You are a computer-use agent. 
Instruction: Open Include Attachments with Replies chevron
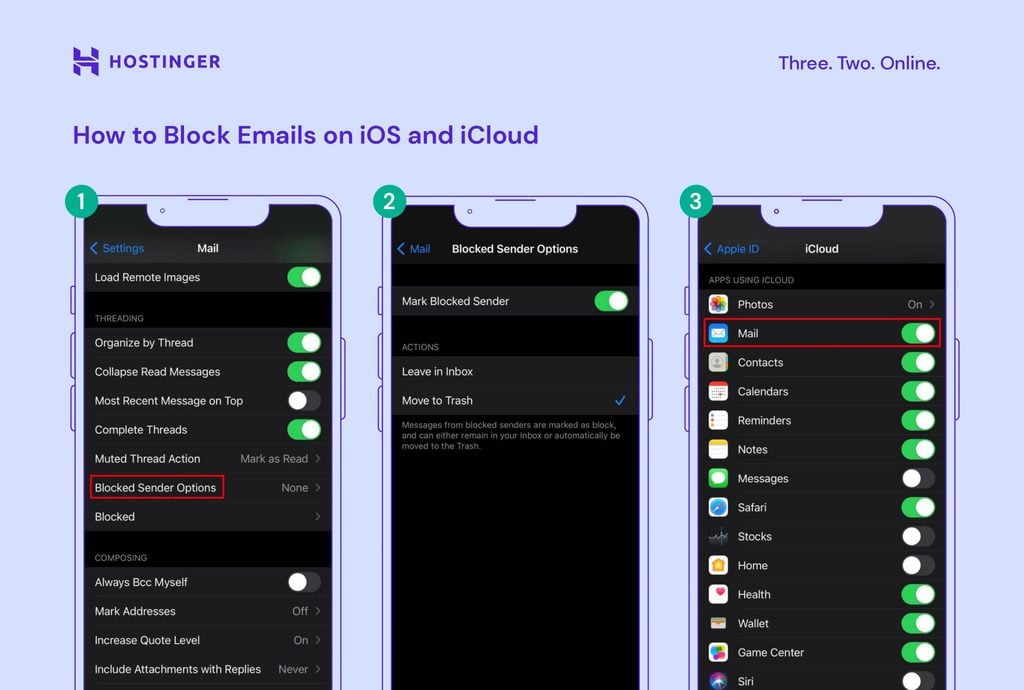318,669
